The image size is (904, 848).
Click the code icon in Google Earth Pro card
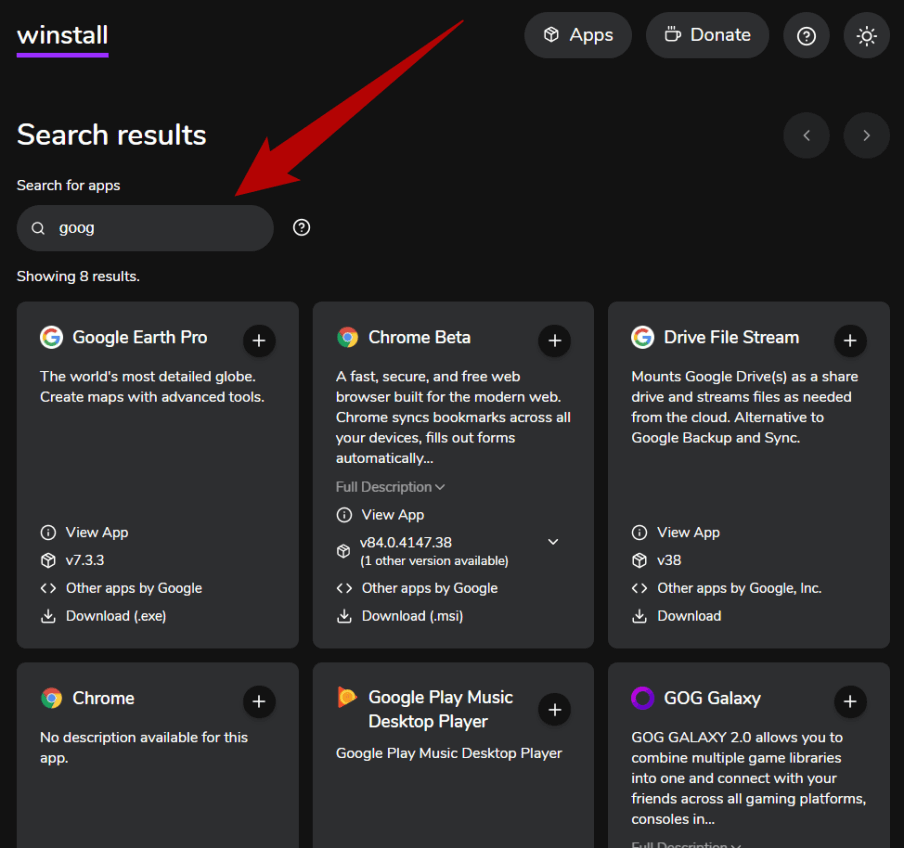tap(48, 588)
